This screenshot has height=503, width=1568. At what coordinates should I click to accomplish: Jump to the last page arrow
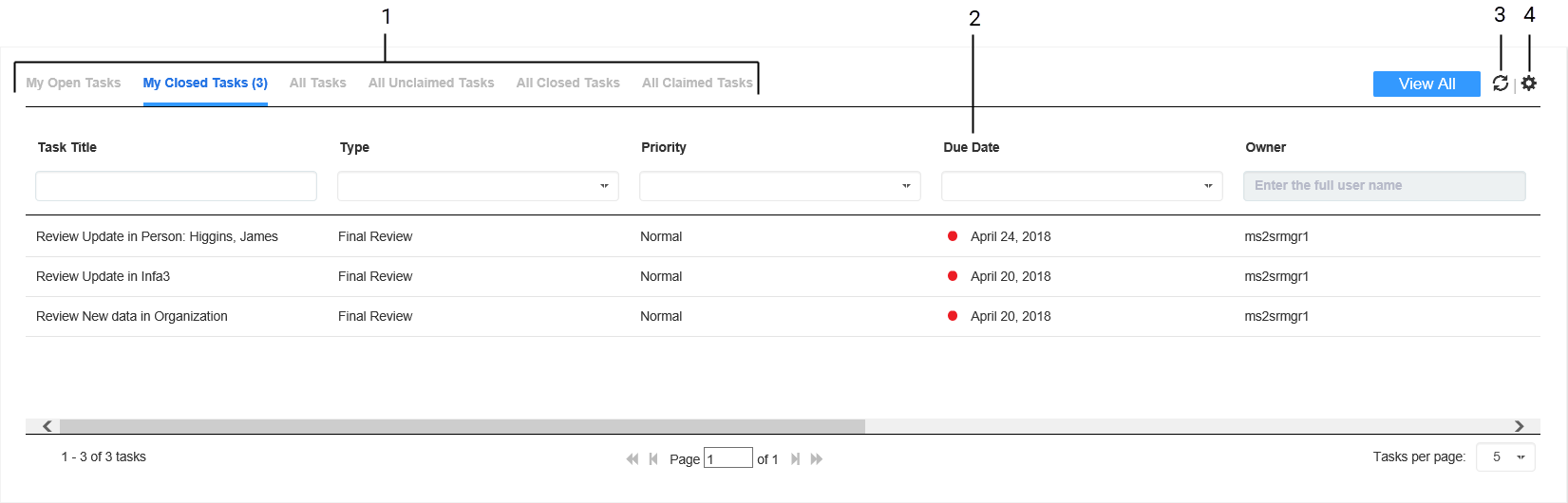[817, 459]
